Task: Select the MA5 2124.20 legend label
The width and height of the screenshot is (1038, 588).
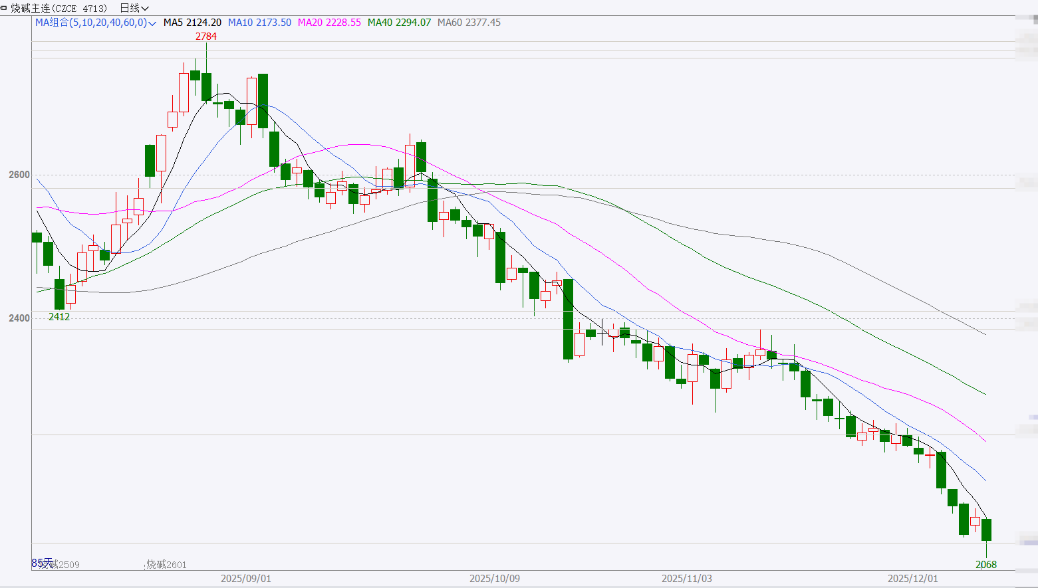Action: click(x=192, y=22)
